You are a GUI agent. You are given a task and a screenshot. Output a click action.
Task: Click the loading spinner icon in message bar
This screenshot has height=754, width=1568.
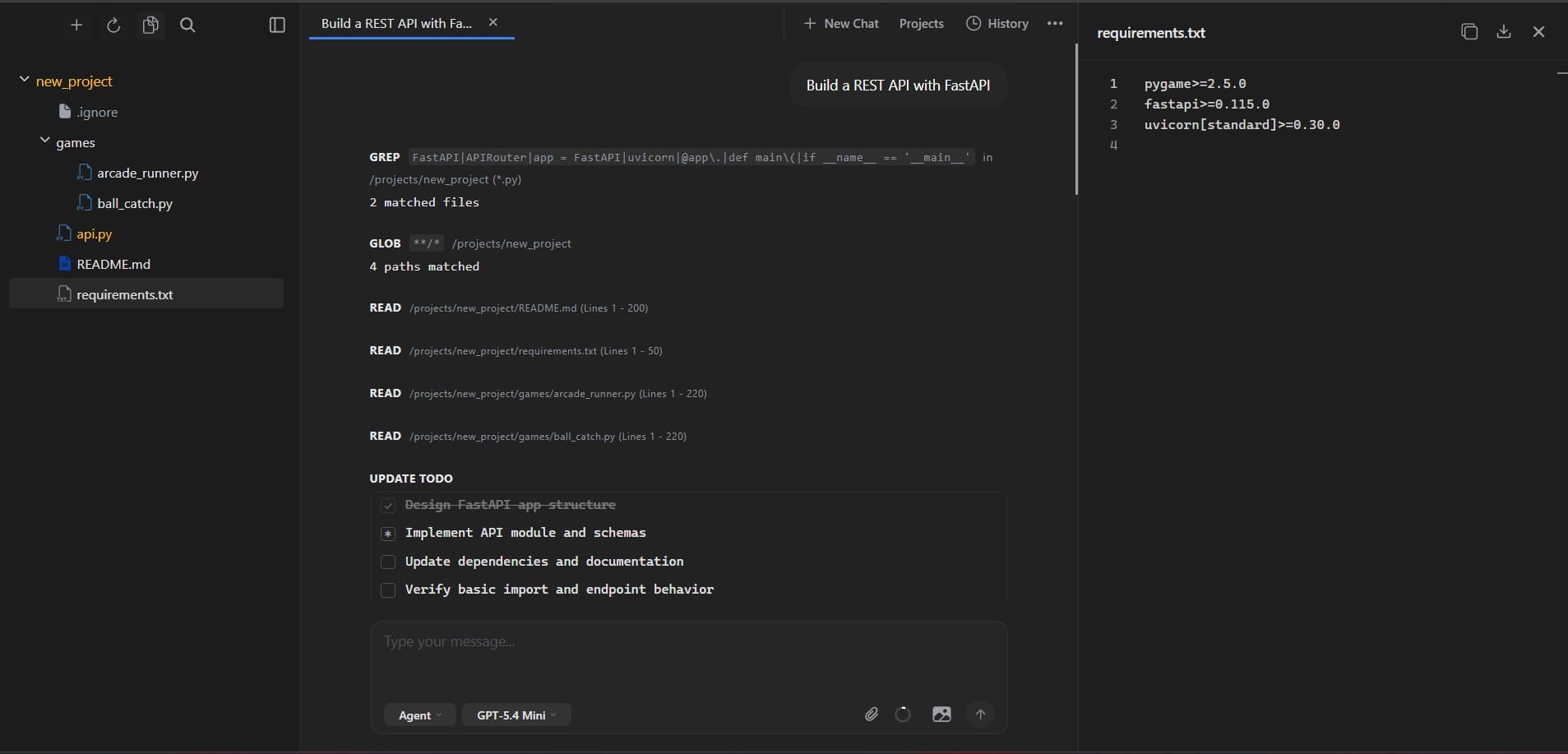coord(903,714)
